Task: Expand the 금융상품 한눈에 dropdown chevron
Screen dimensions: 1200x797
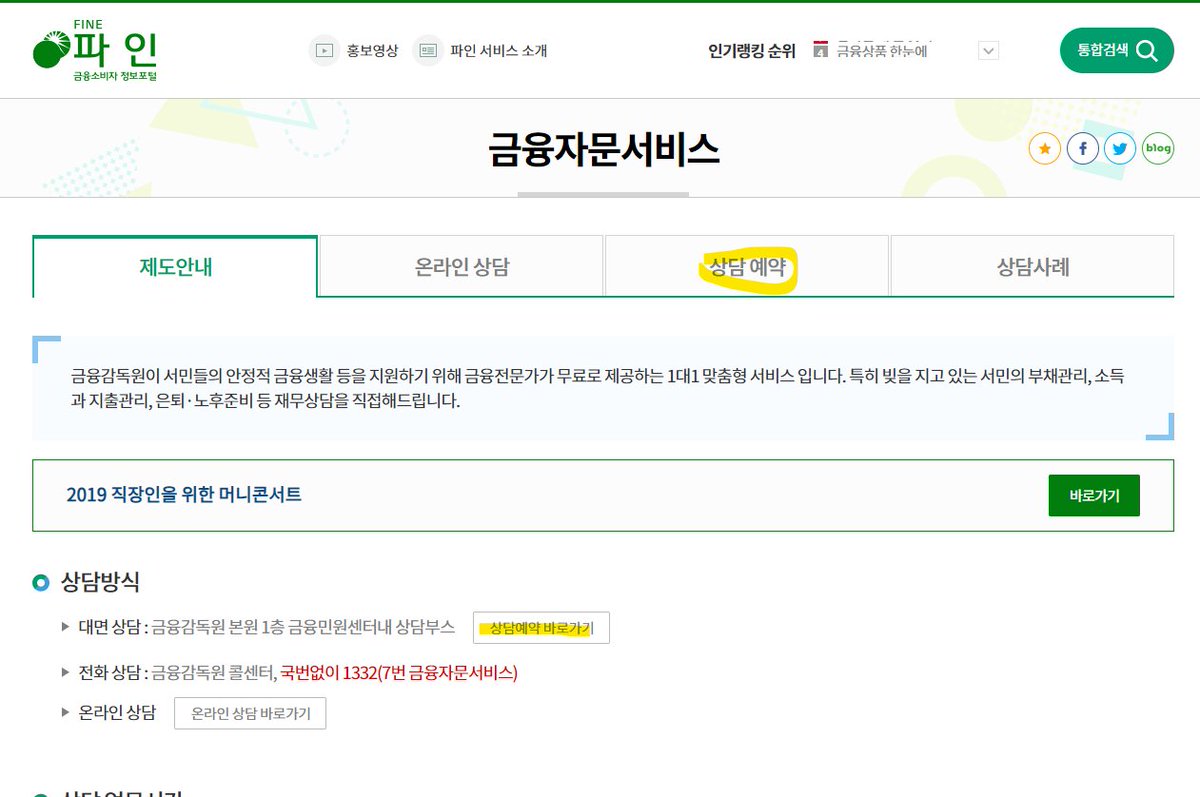Action: click(987, 50)
